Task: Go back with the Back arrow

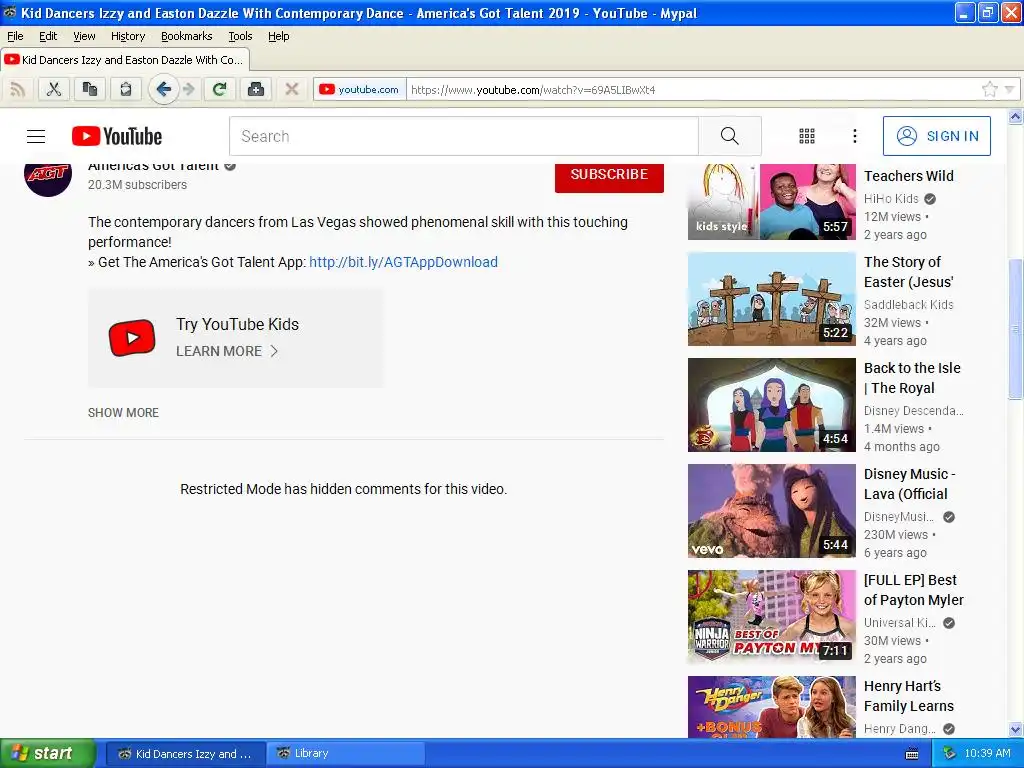Action: pos(163,89)
